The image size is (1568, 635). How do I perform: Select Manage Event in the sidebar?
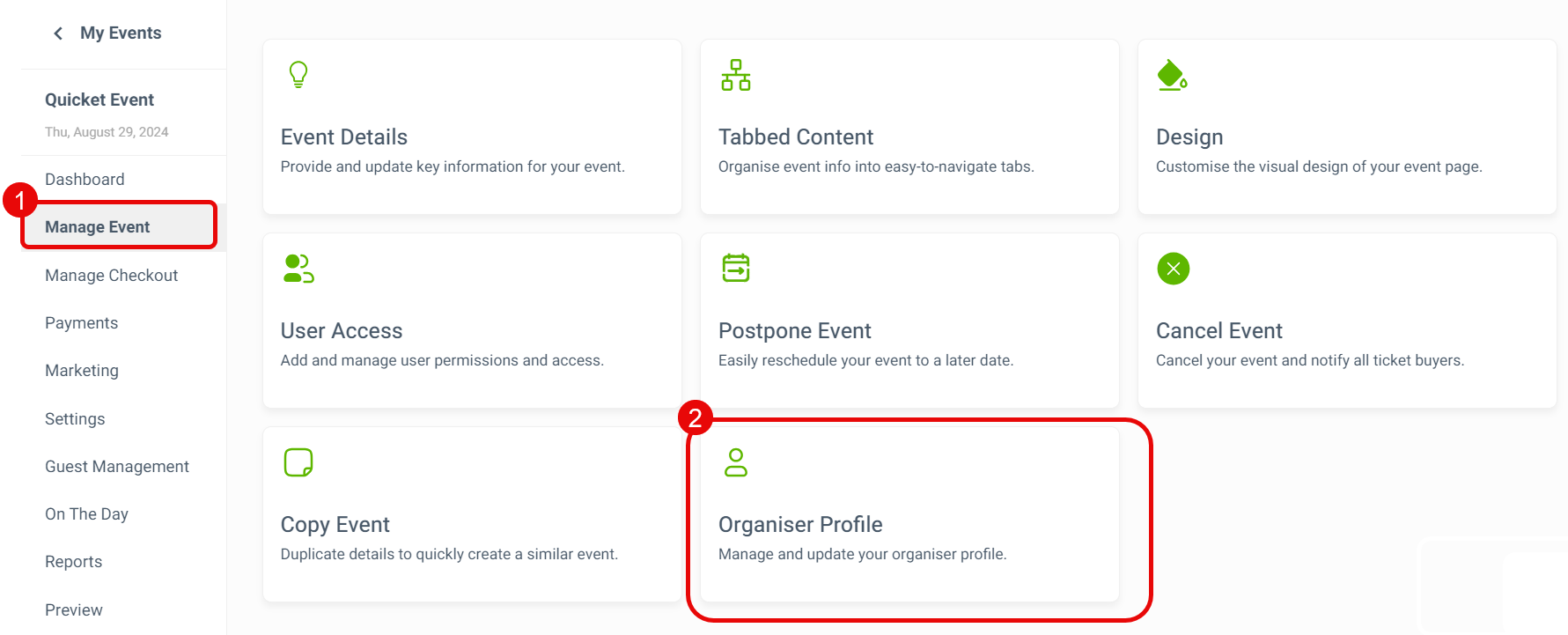[x=98, y=227]
